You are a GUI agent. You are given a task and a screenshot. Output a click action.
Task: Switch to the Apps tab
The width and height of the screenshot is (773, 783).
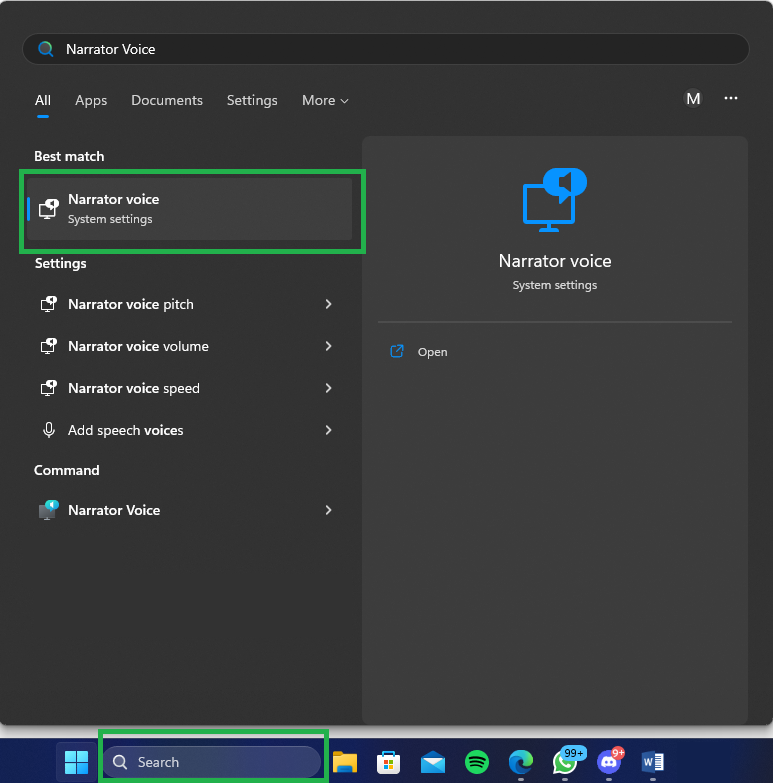coord(91,100)
